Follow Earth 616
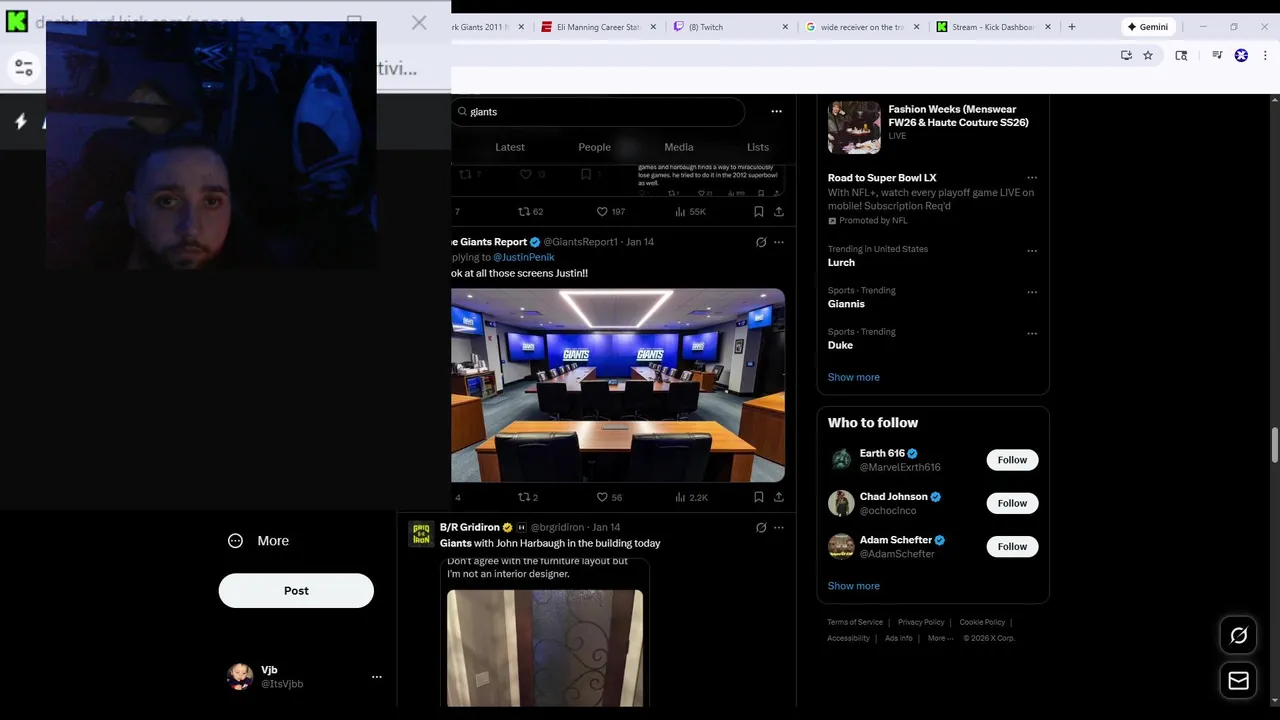 1012,460
